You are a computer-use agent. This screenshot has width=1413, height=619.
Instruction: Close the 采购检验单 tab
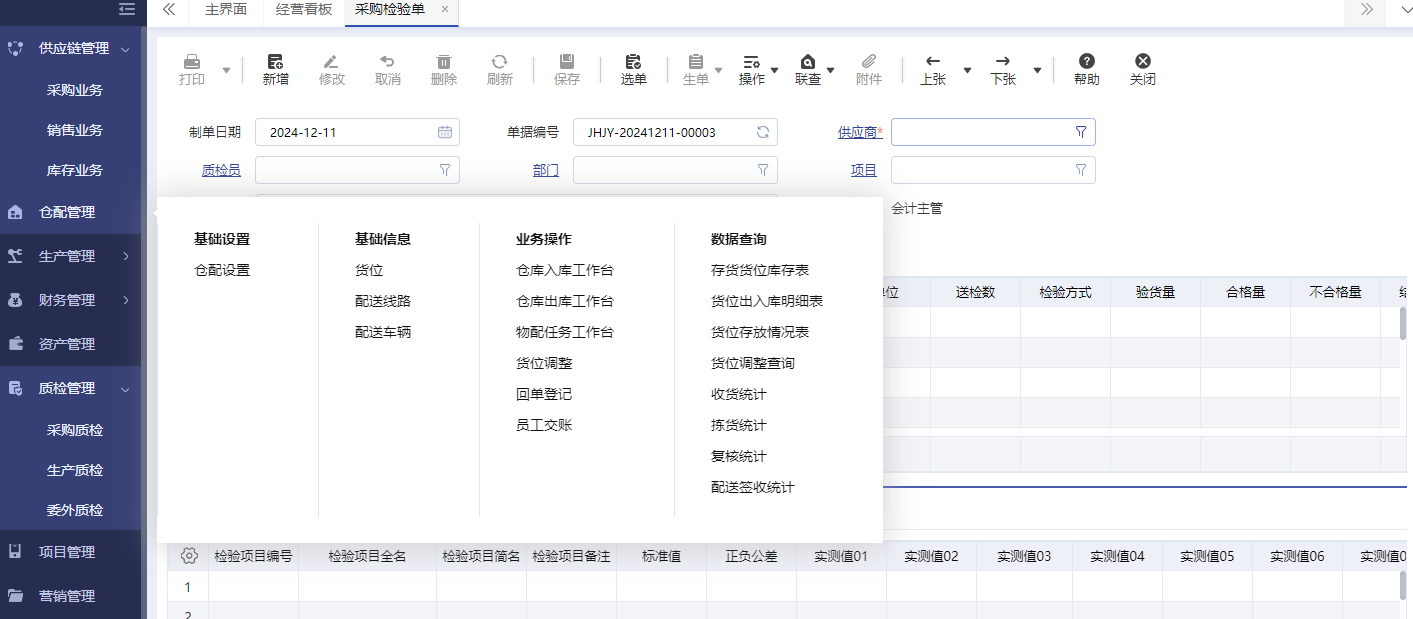[x=445, y=9]
